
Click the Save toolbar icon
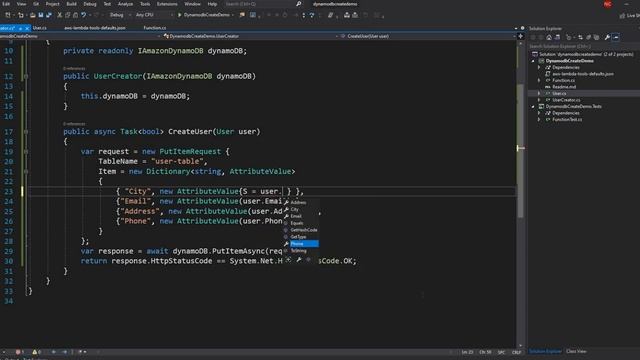click(x=41, y=15)
